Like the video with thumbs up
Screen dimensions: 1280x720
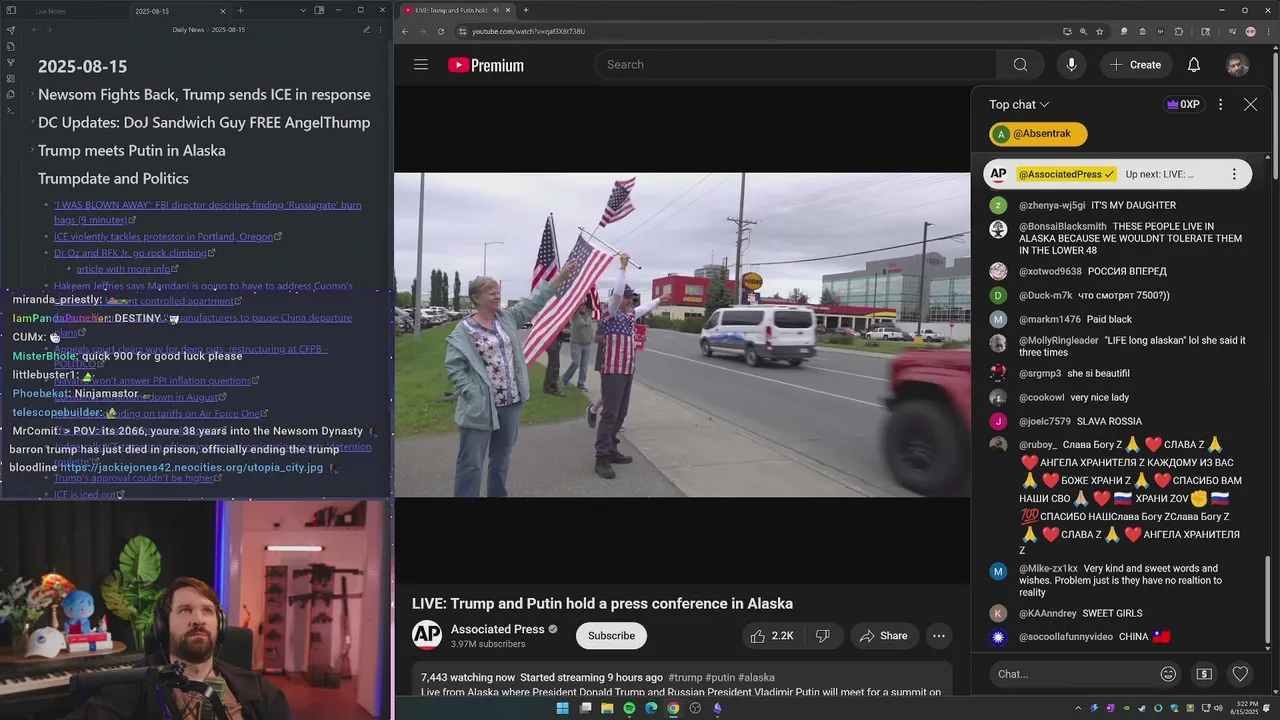(x=771, y=636)
